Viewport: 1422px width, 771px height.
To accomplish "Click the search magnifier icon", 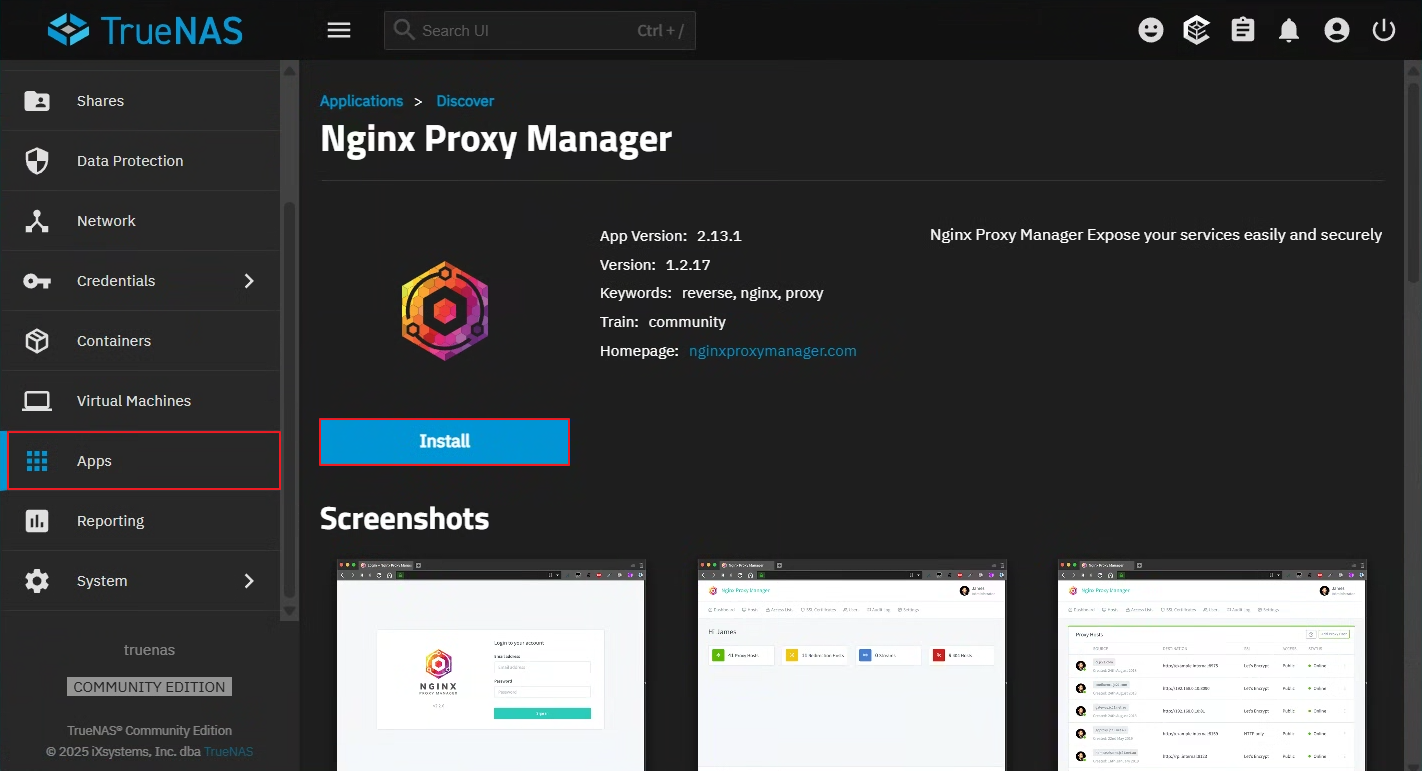I will coord(404,30).
